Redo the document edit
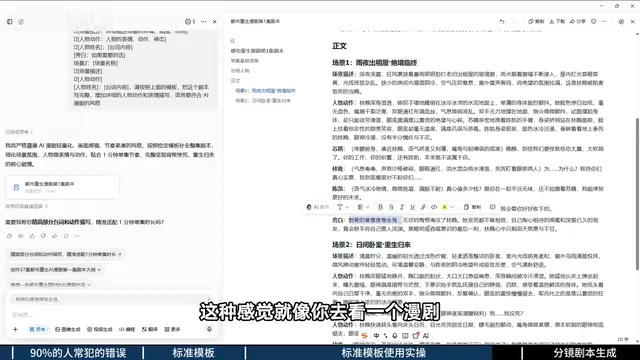 (x=514, y=22)
